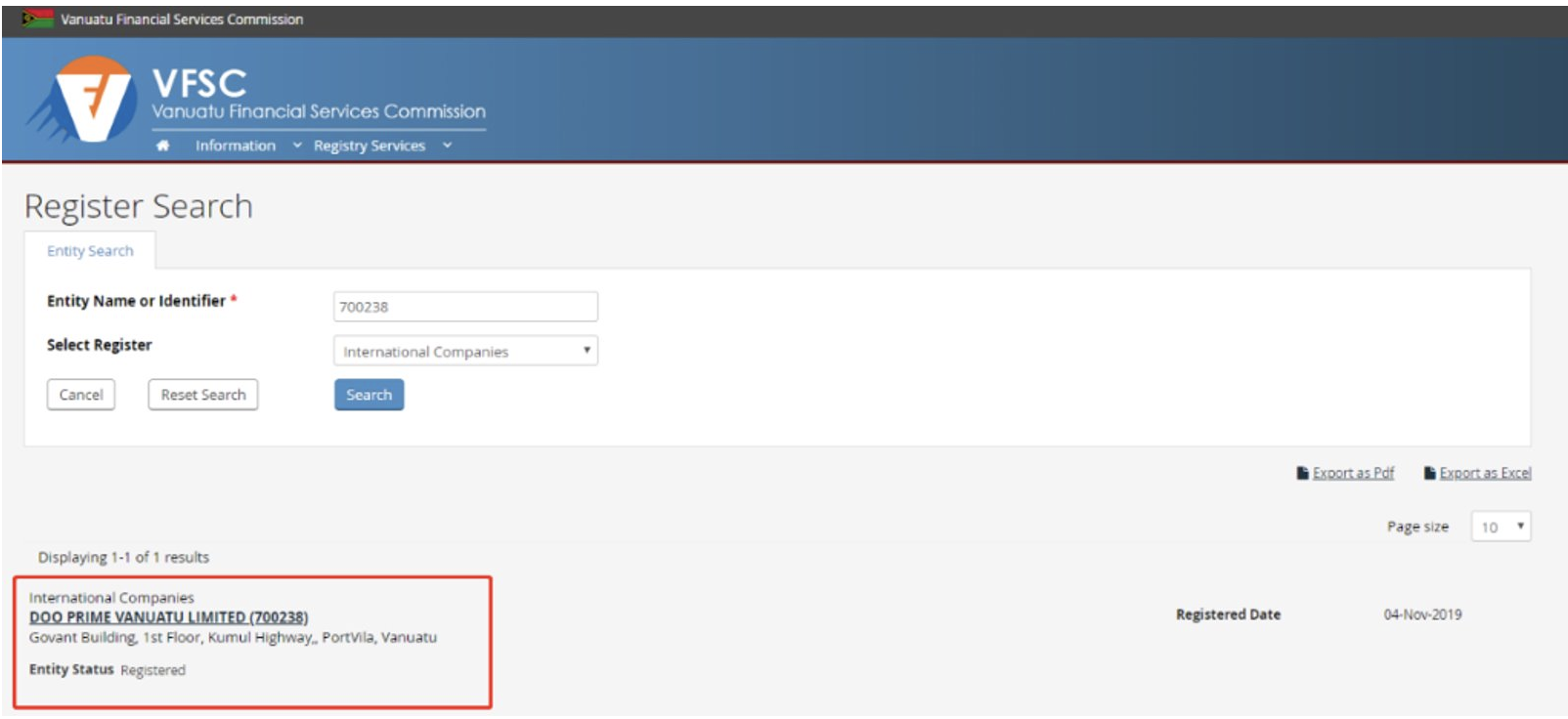Viewport: 1568px width, 719px height.
Task: Click the Export as Excel link
Action: [1485, 473]
